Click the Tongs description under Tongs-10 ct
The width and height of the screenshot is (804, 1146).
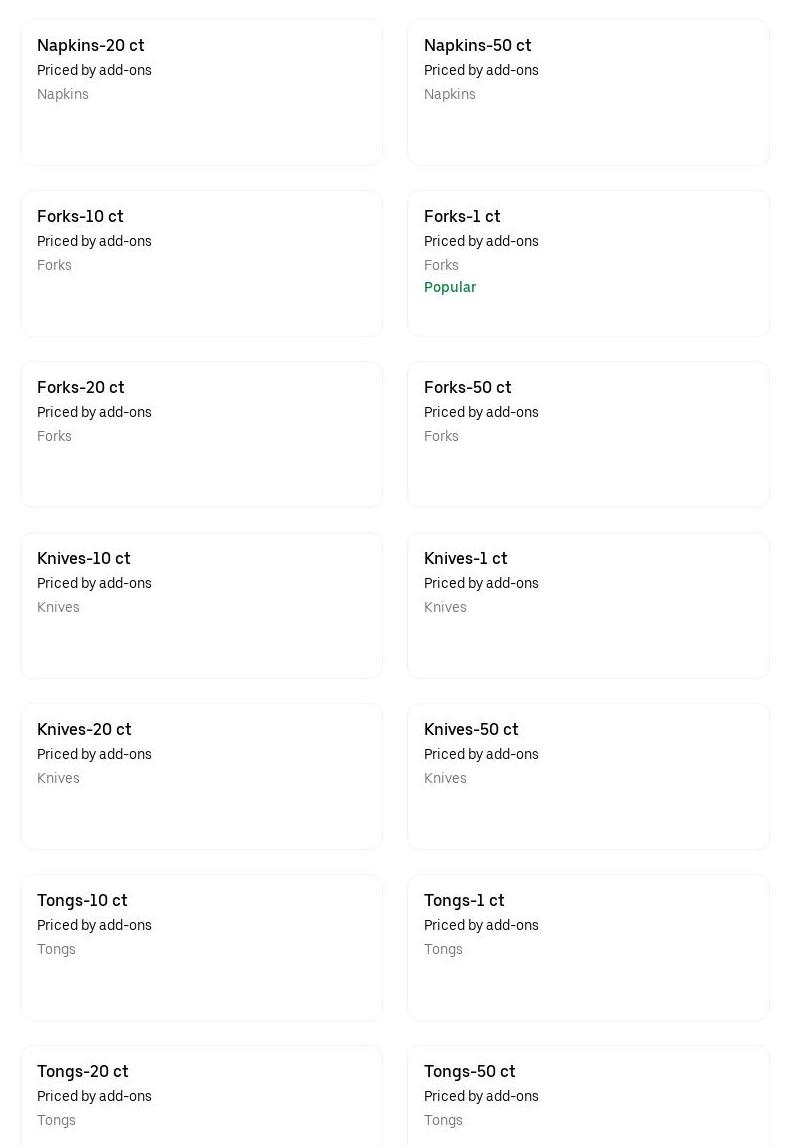[x=56, y=949]
